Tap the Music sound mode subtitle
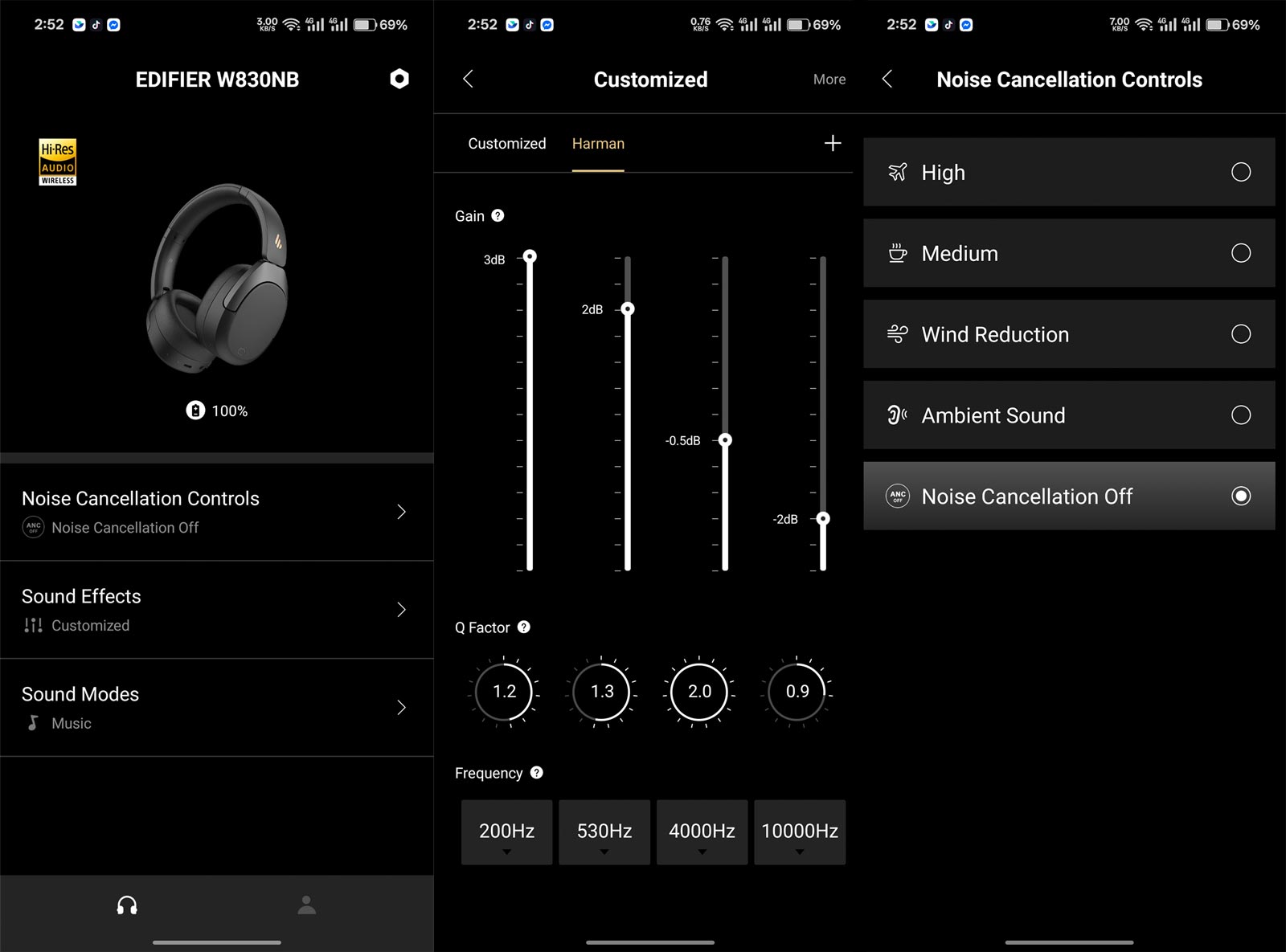Viewport: 1286px width, 952px height. [x=72, y=723]
